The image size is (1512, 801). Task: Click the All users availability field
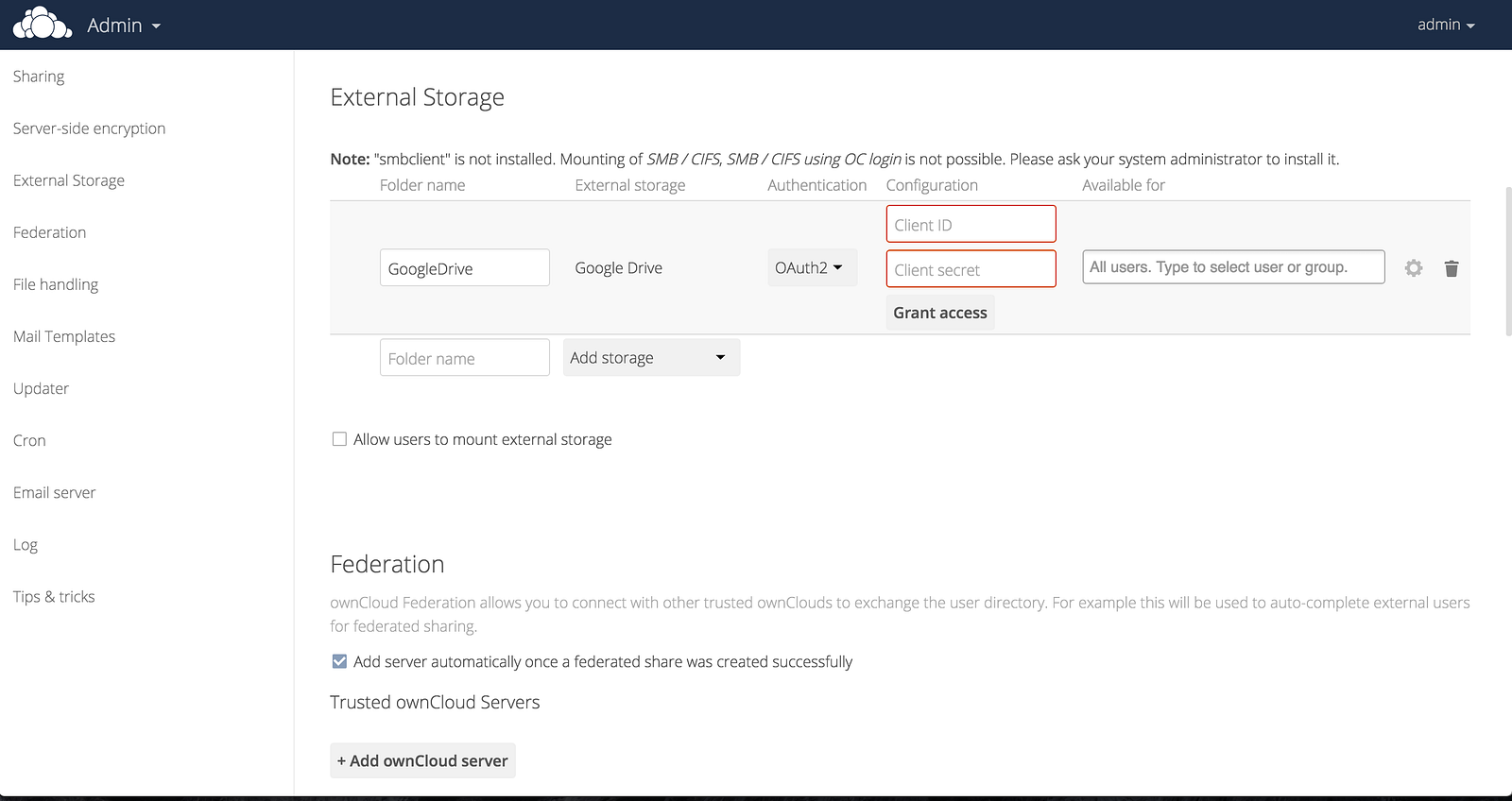point(1232,267)
